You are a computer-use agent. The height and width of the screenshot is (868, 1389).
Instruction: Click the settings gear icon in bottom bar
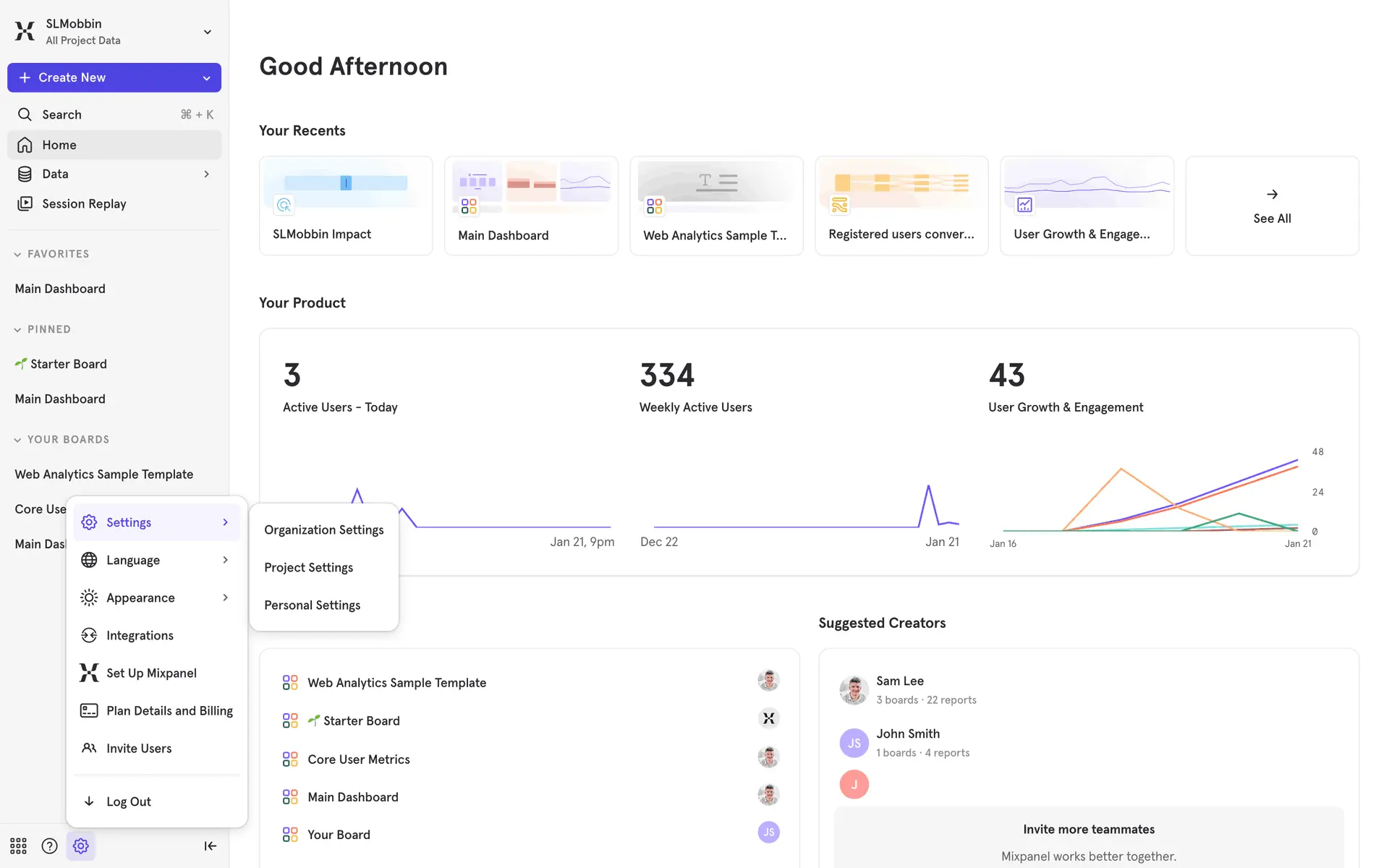(x=81, y=846)
